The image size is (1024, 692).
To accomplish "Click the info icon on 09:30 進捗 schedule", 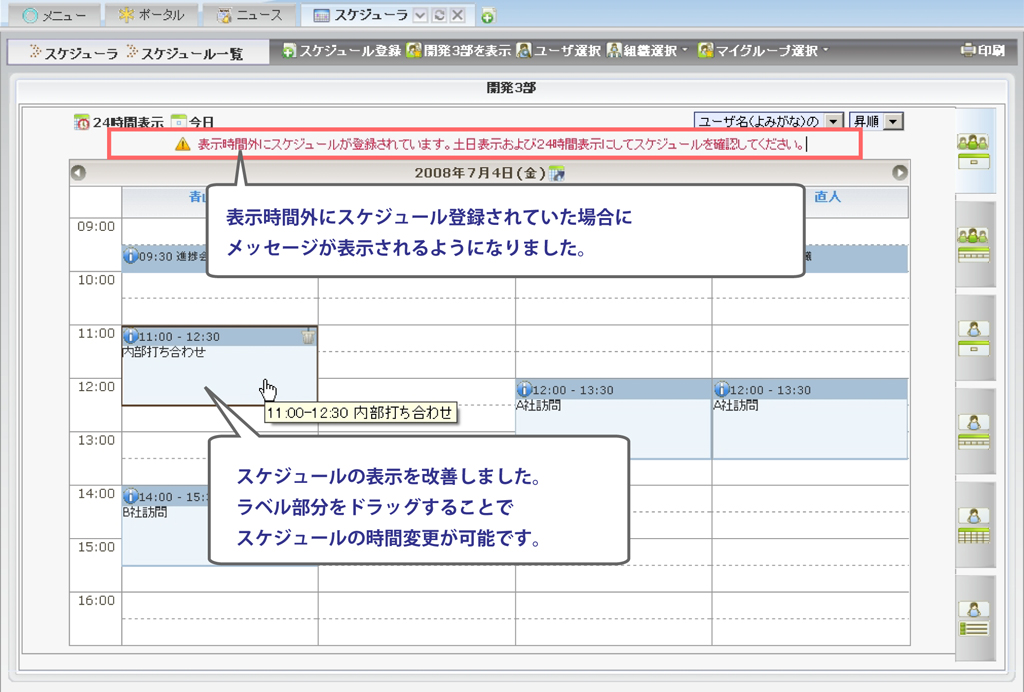I will coord(131,256).
